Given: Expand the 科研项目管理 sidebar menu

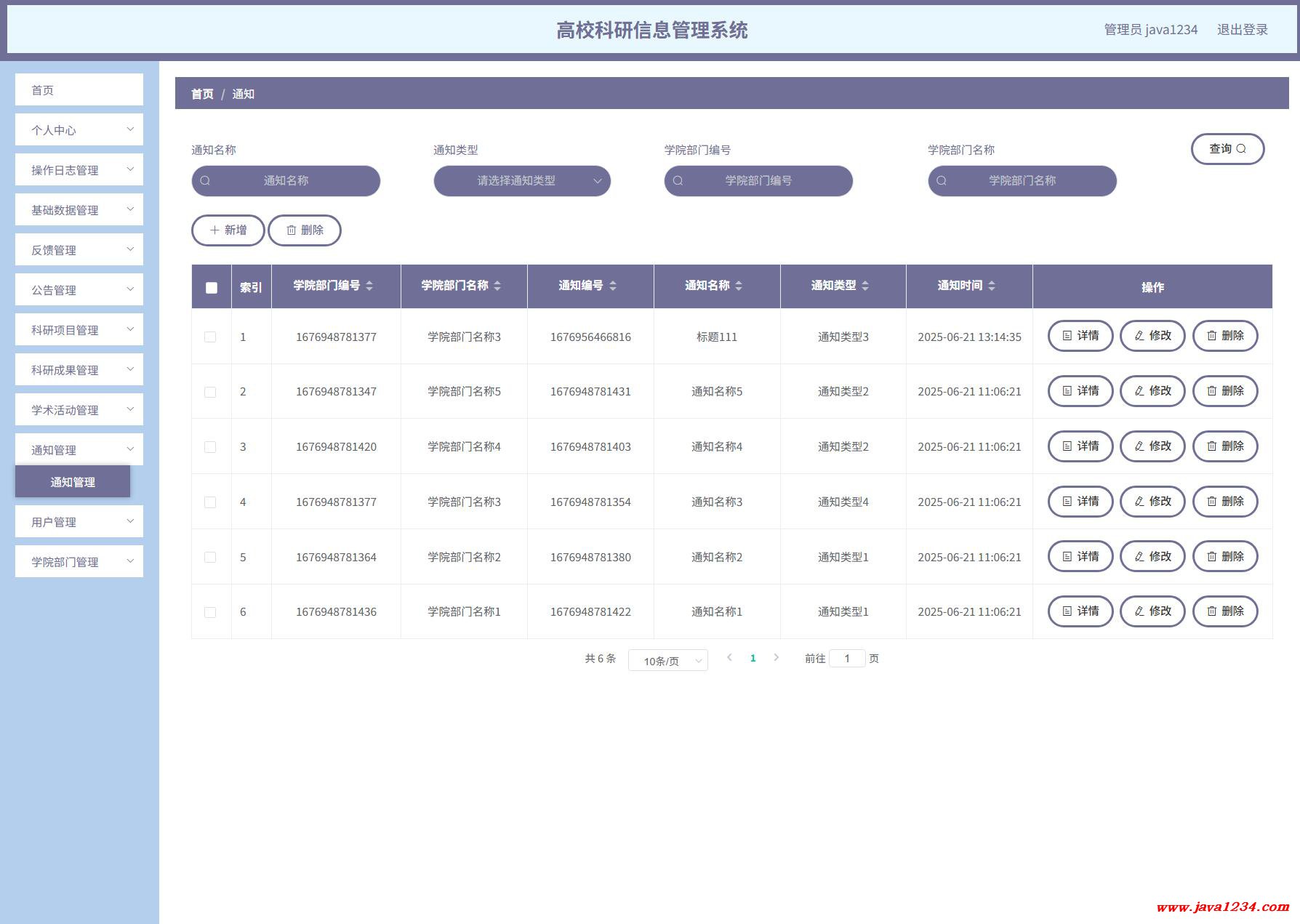Looking at the screenshot, I should tap(79, 330).
